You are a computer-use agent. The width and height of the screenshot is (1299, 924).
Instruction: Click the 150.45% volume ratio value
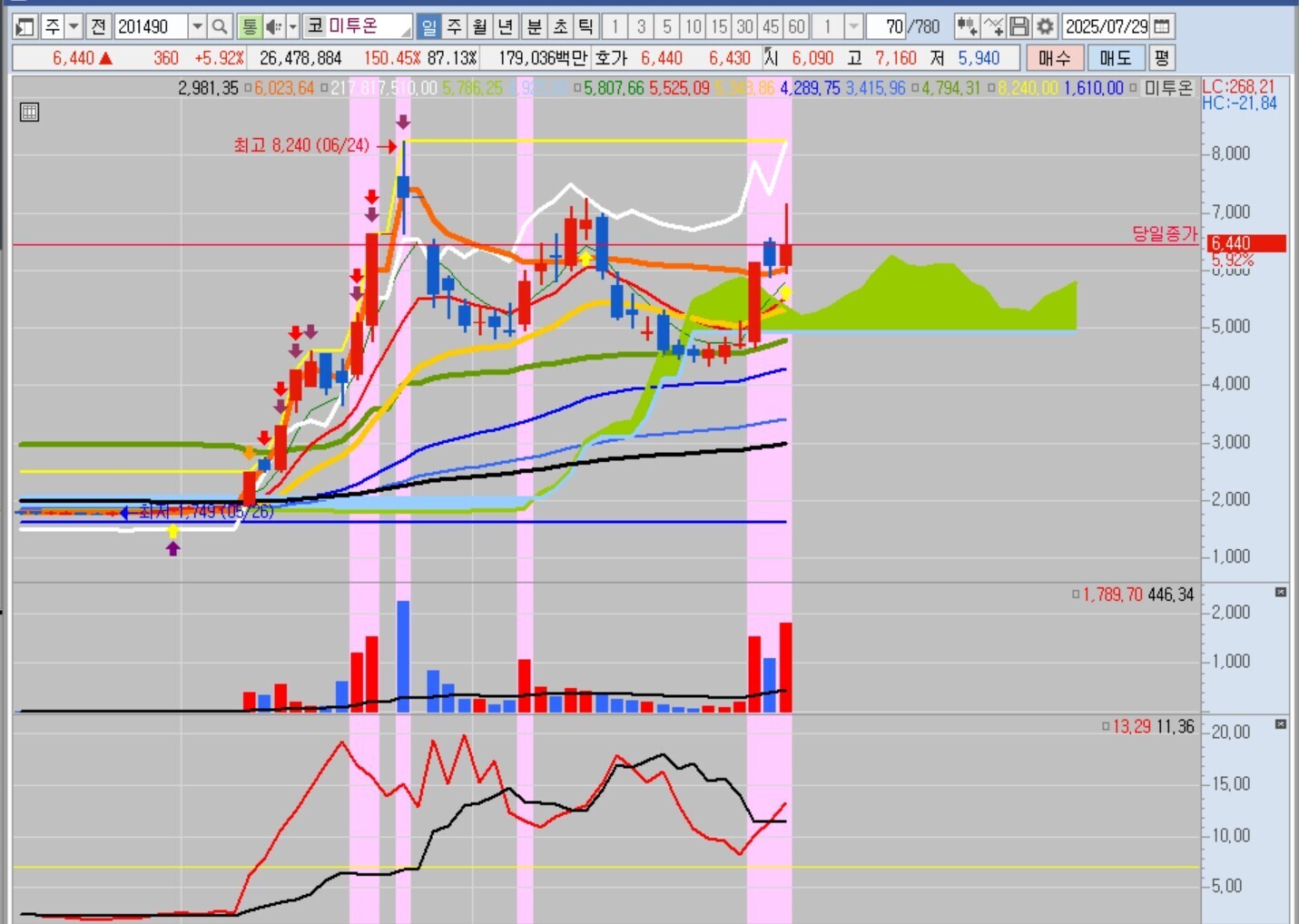(x=392, y=58)
